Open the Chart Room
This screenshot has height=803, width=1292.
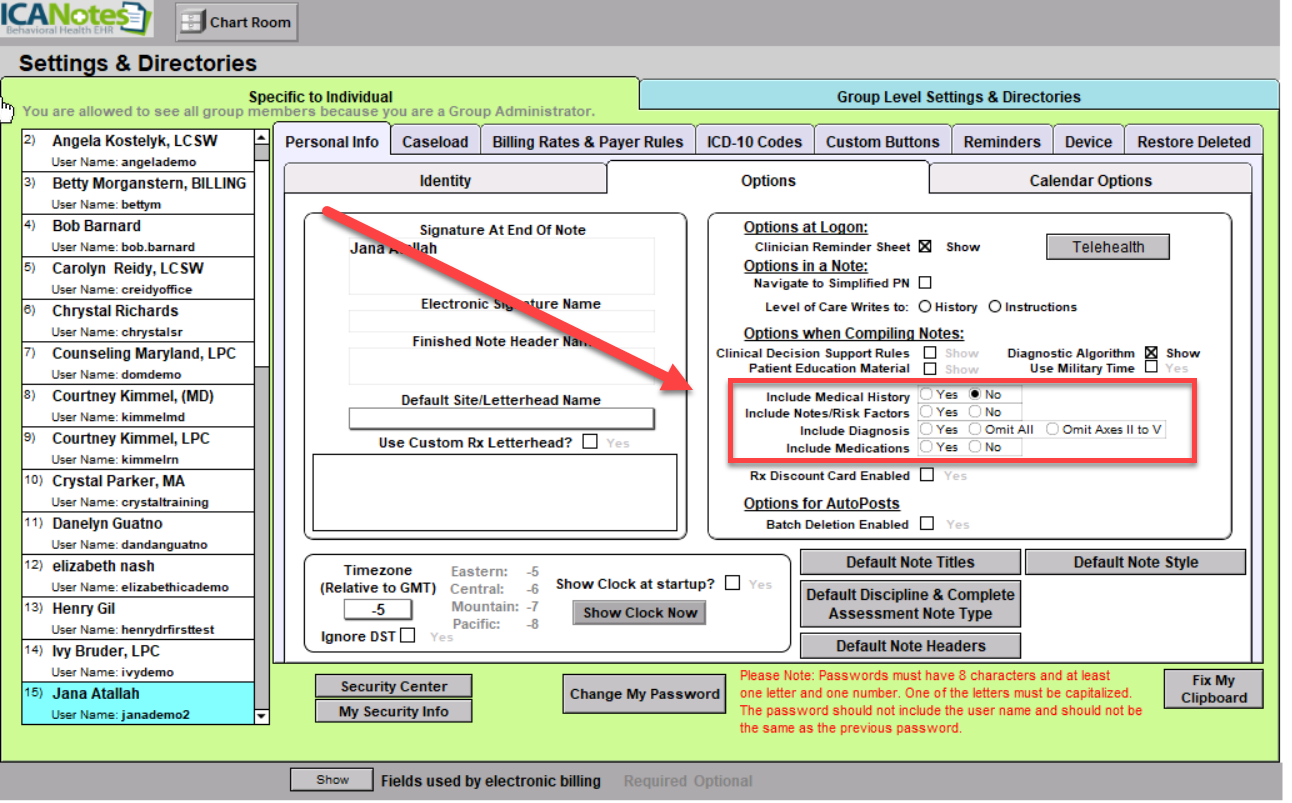[237, 22]
